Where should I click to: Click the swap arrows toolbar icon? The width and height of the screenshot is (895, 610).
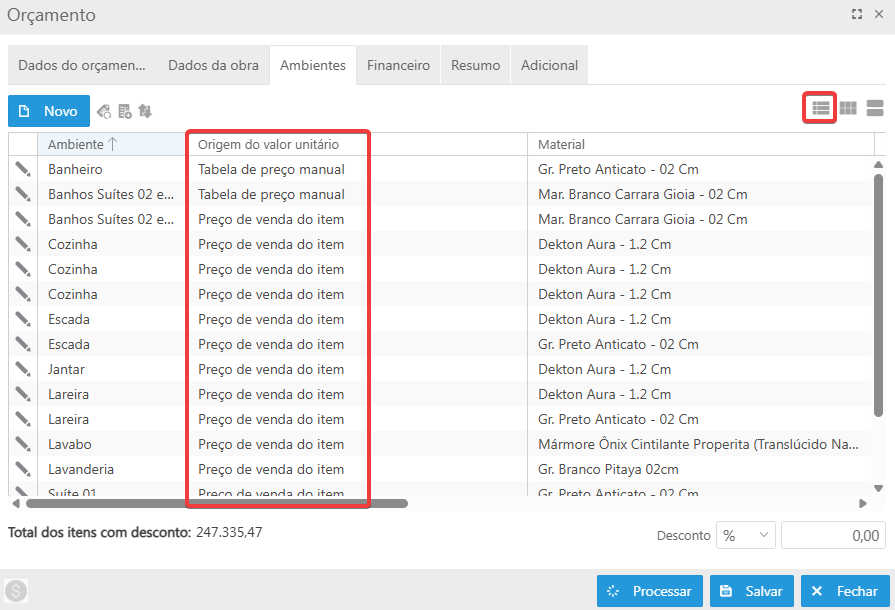coord(145,112)
